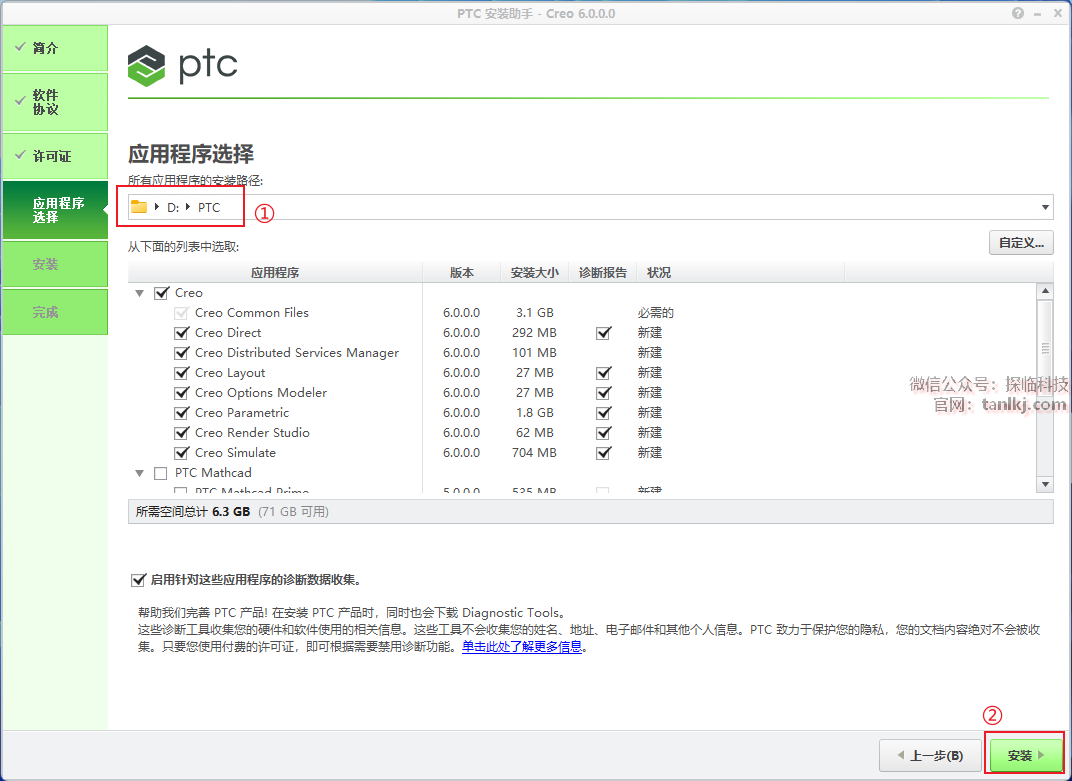Toggle diagnostic report for Creo Render Studio

point(603,433)
